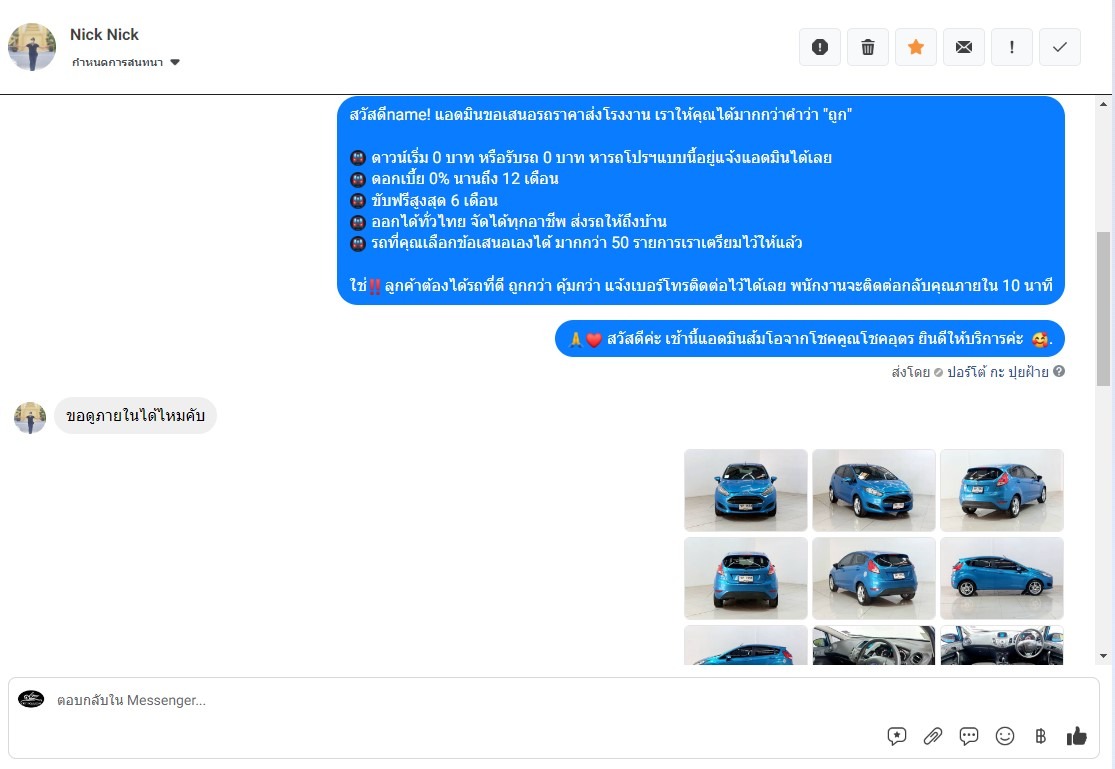Viewport: 1115px width, 769px height.
Task: Toggle the orange star follow-up flag
Action: pos(916,47)
